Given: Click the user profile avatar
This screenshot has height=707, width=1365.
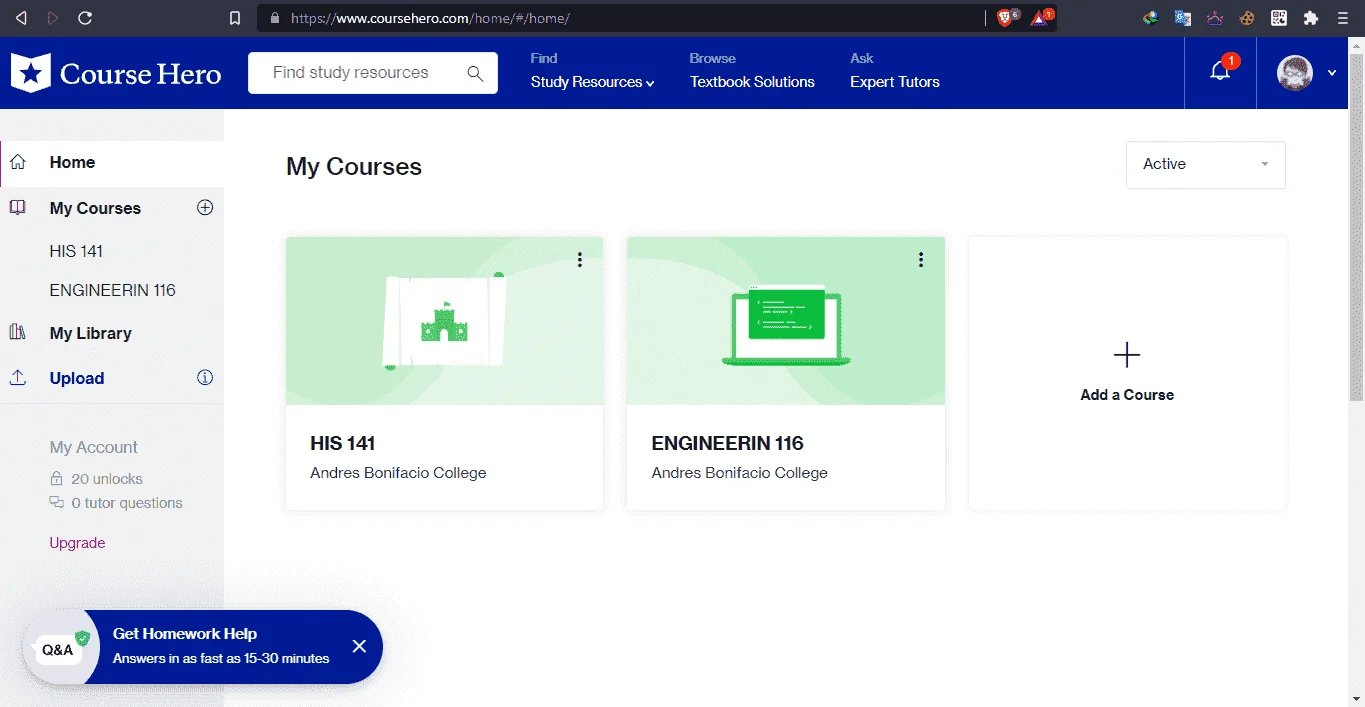Looking at the screenshot, I should [1295, 73].
